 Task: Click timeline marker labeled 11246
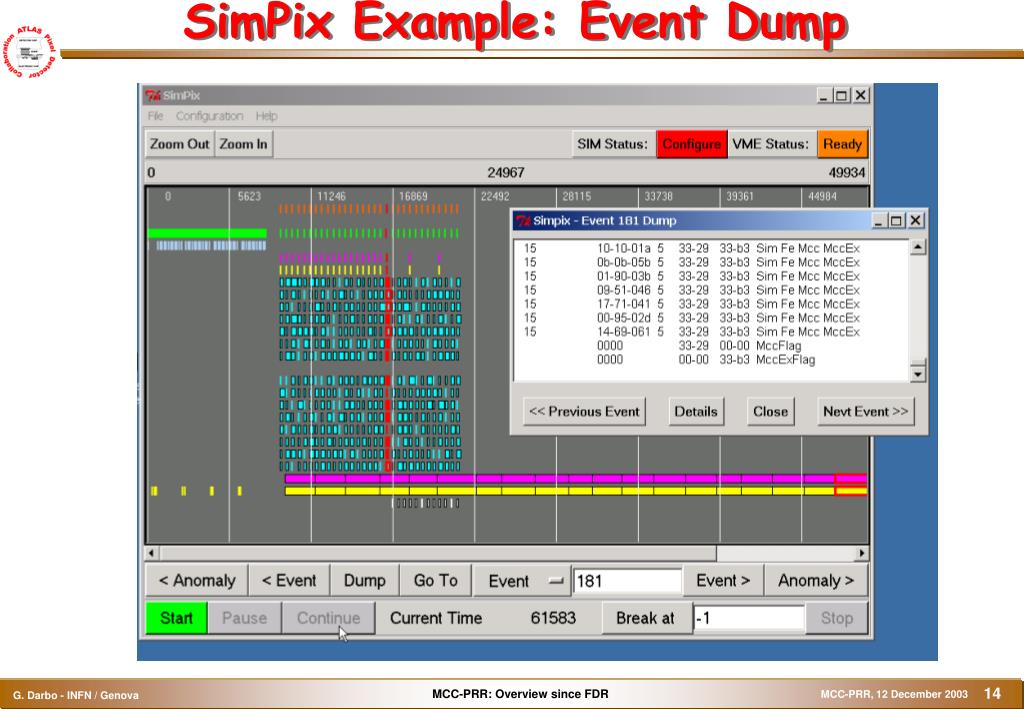tap(332, 196)
